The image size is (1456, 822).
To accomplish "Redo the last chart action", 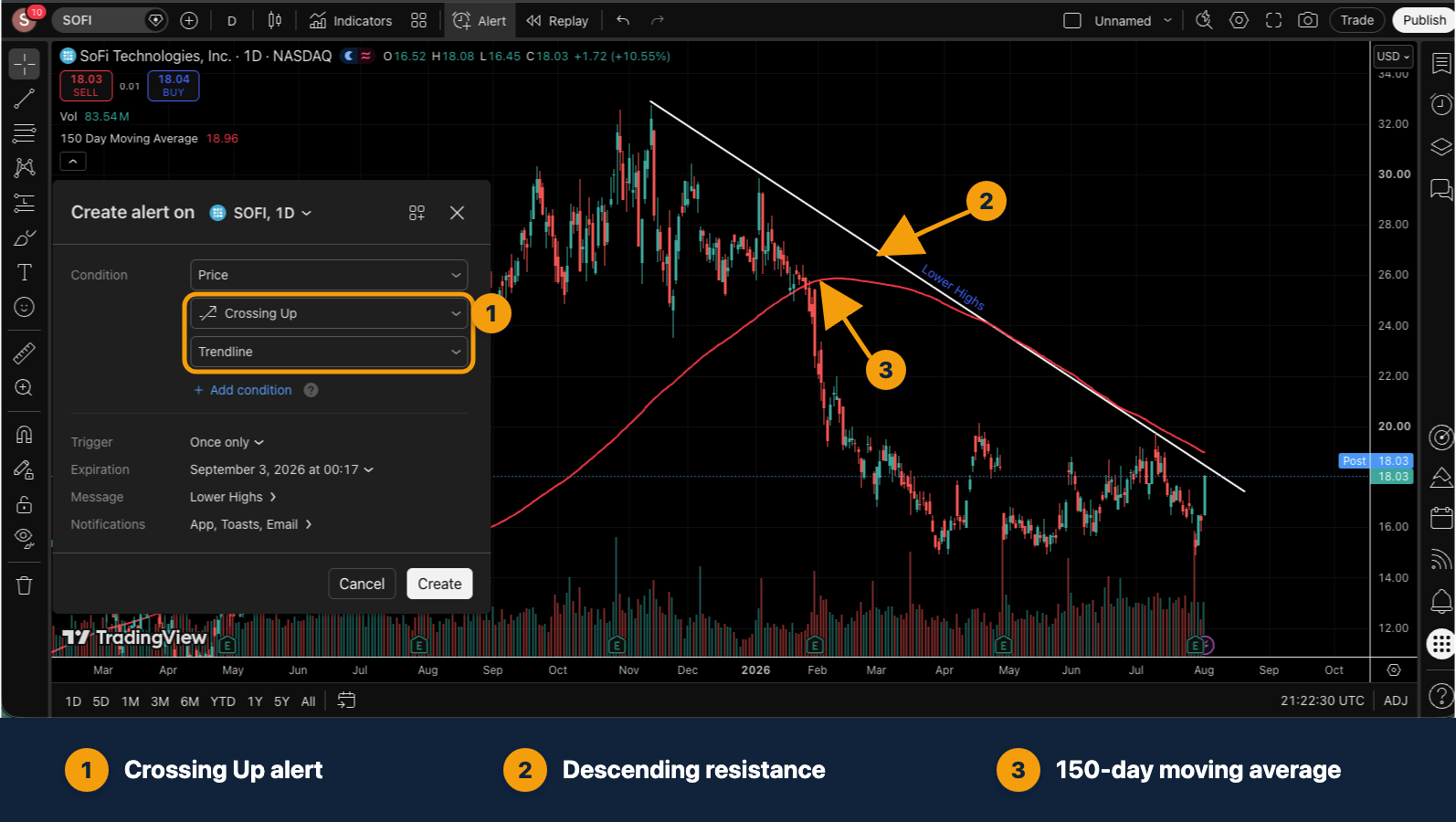I will point(657,20).
